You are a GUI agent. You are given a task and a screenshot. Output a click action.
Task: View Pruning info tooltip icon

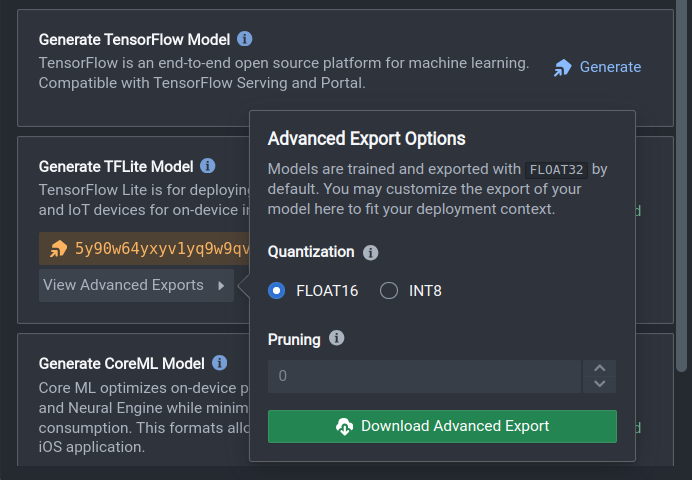pos(336,338)
